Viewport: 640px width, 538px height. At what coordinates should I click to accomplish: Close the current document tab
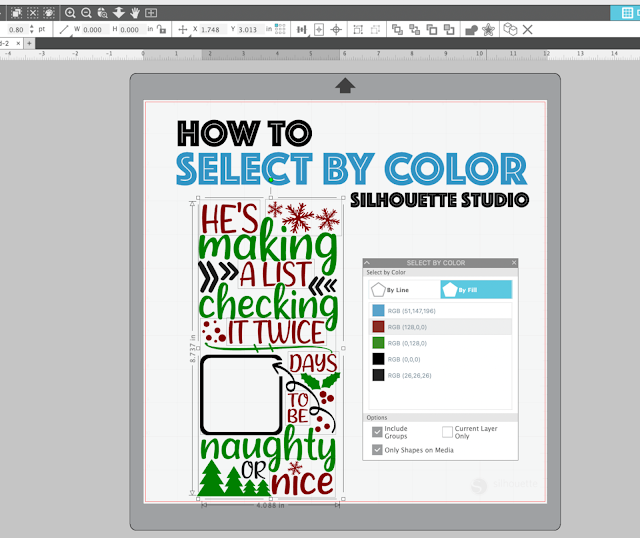[18, 43]
